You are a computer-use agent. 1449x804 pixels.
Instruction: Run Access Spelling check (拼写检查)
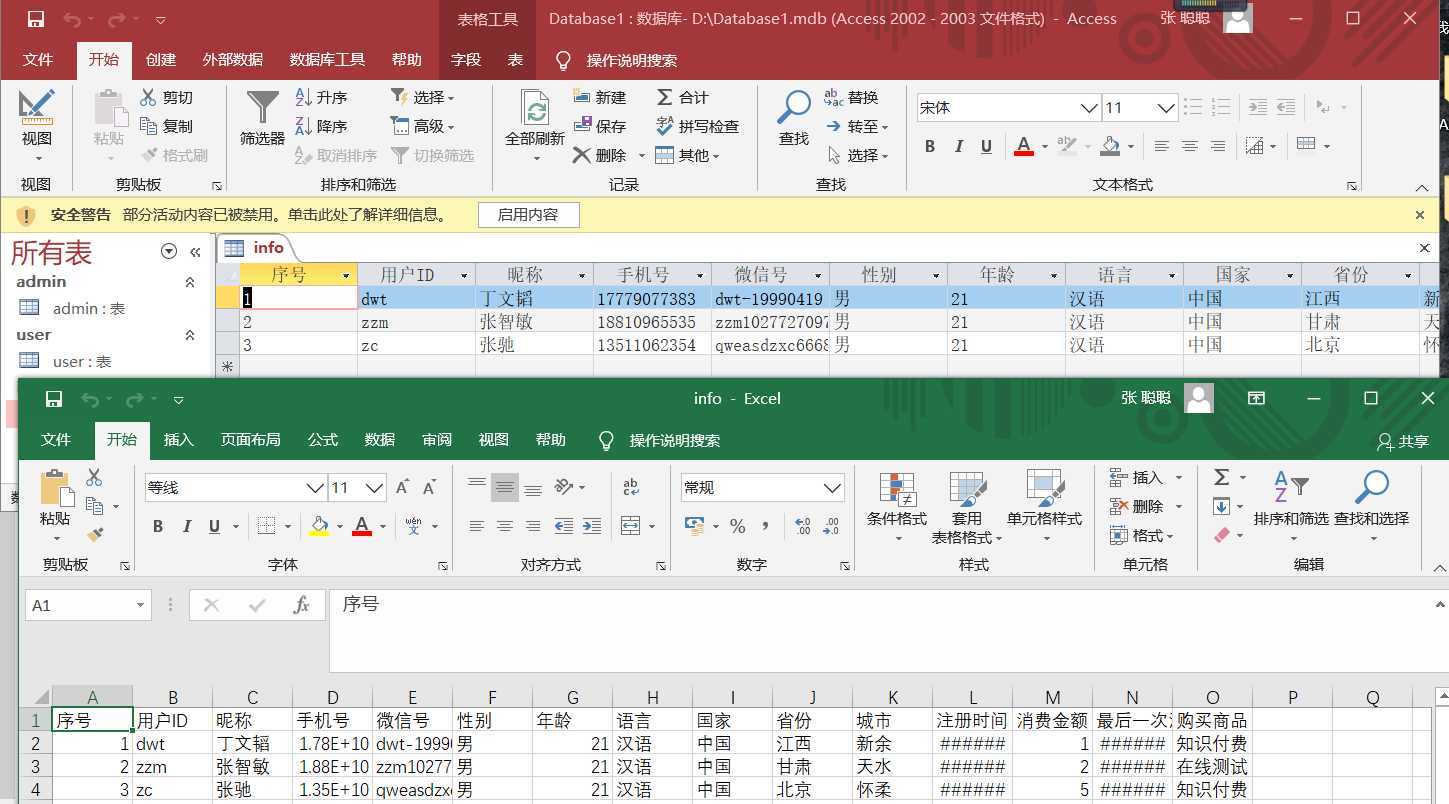coord(697,126)
